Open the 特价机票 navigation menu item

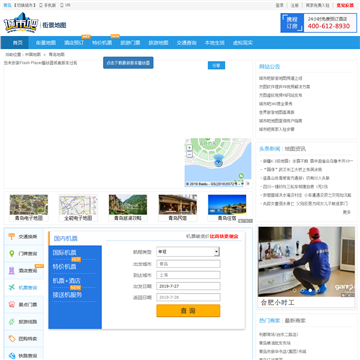coord(102,43)
